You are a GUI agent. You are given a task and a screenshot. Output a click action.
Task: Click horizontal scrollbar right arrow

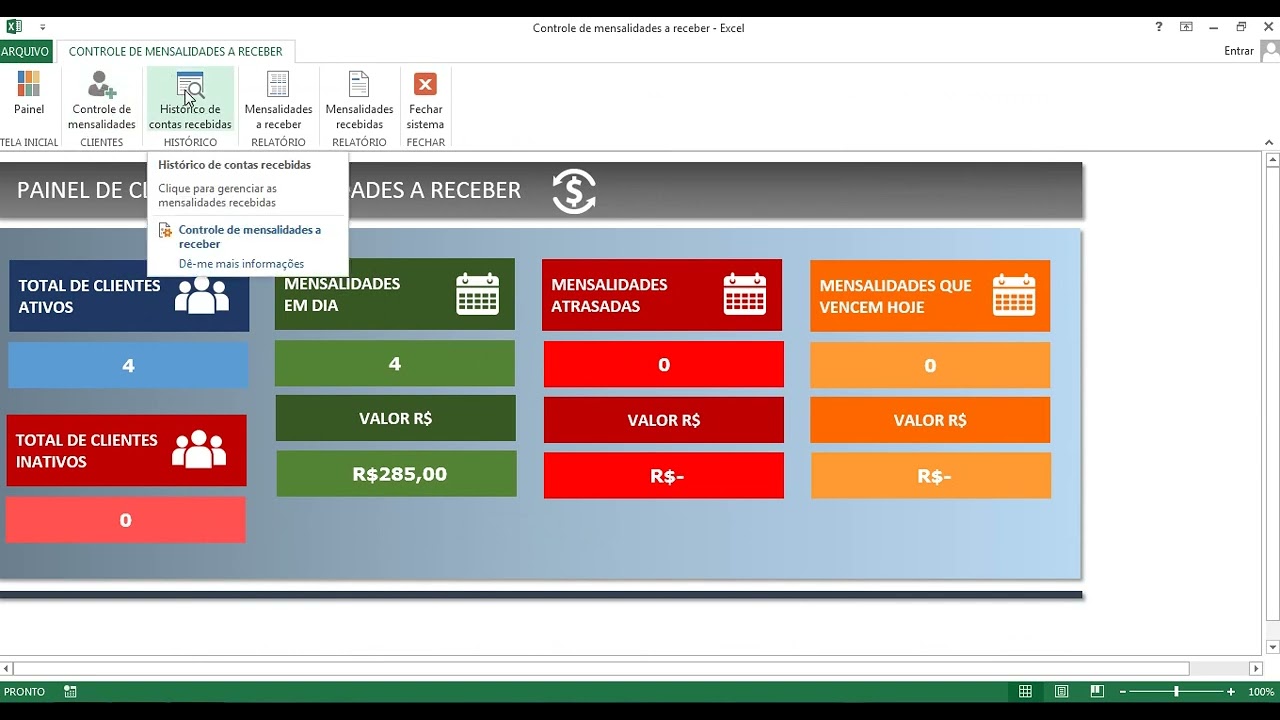point(1257,668)
